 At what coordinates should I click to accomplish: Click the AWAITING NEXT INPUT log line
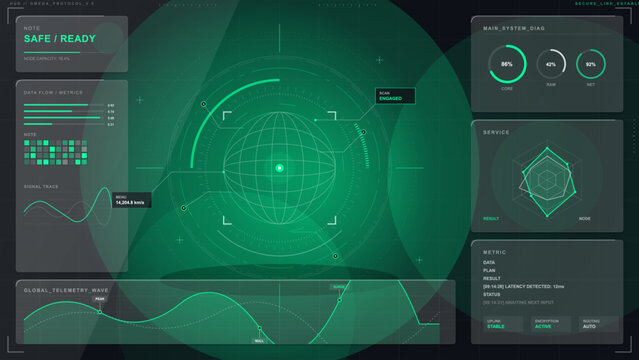(518, 303)
